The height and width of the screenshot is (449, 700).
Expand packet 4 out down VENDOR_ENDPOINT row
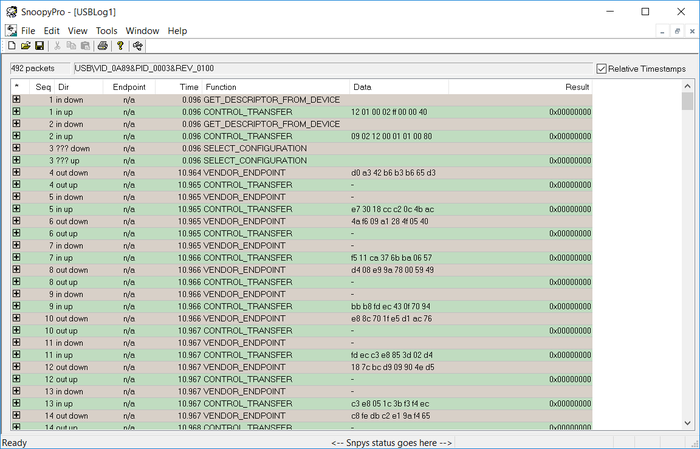click(16, 173)
